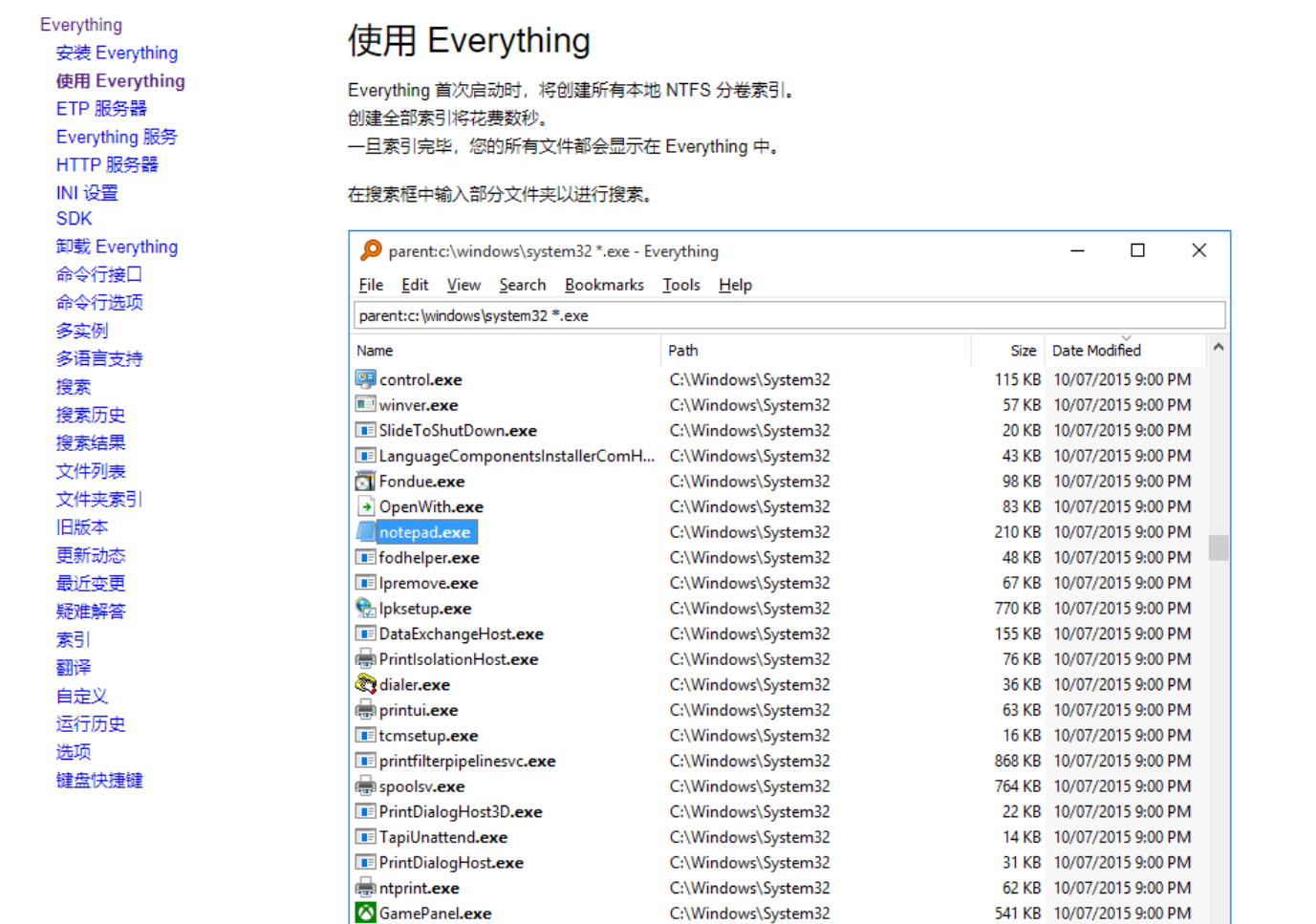The image size is (1316, 924).
Task: Click the vertical scrollbar thumb in results
Action: click(x=1219, y=548)
